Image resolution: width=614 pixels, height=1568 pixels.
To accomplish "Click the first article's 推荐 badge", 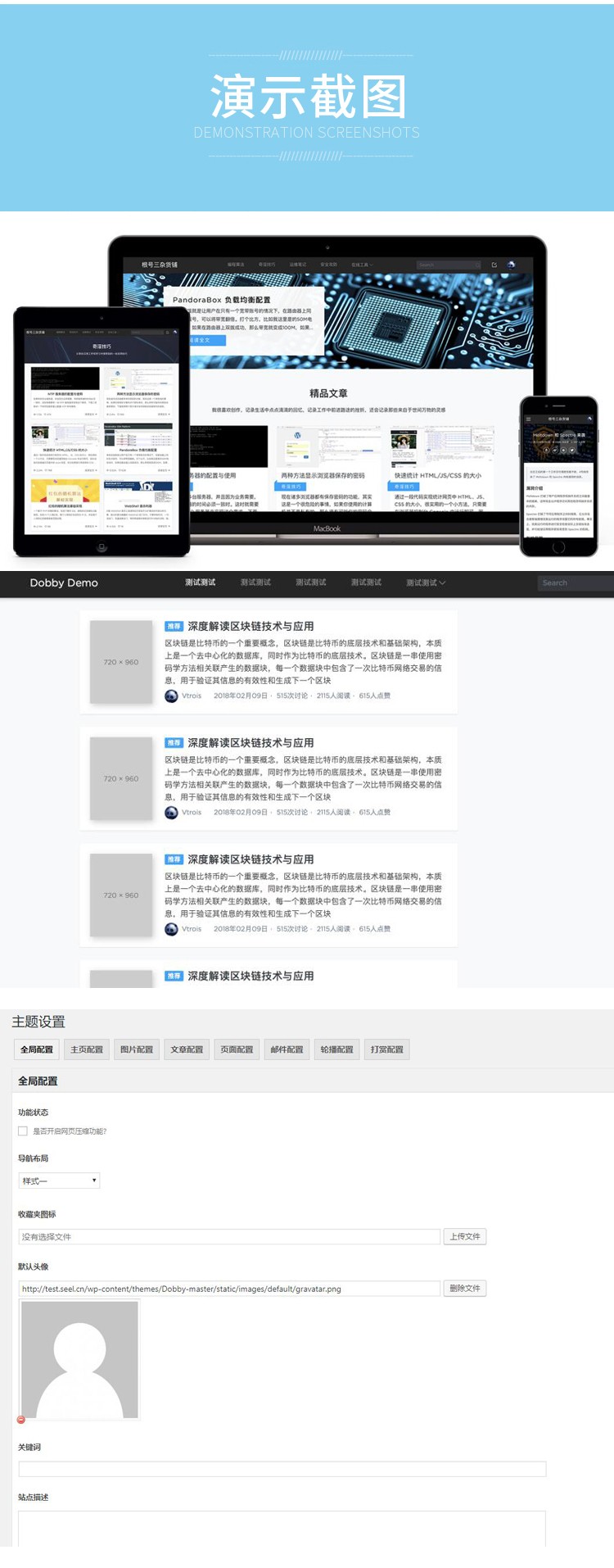I will [x=174, y=626].
